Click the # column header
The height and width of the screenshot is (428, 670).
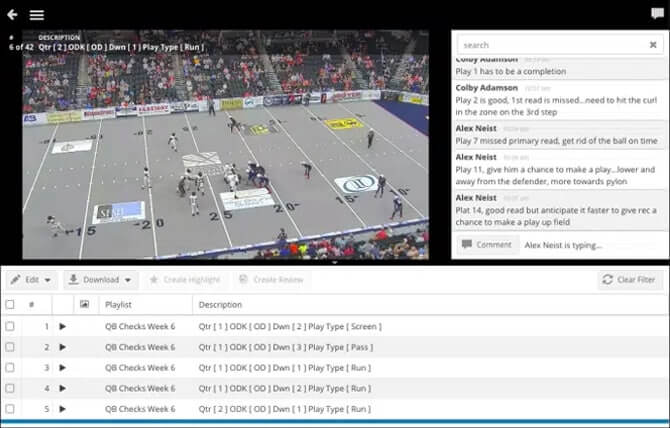click(31, 305)
